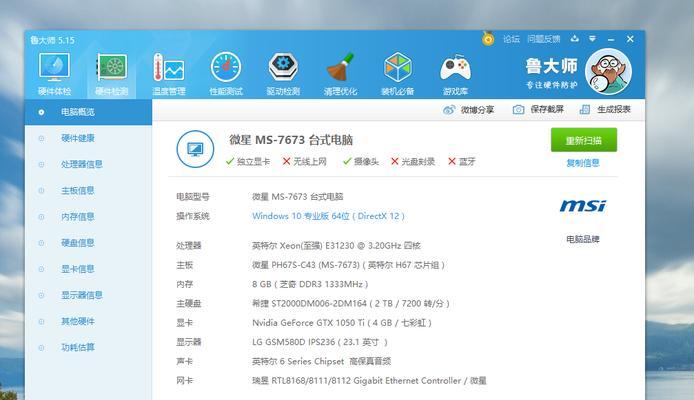Viewport: 694px width, 400px height.
Task: Click 复制信息 copy info link
Action: pyautogui.click(x=583, y=163)
